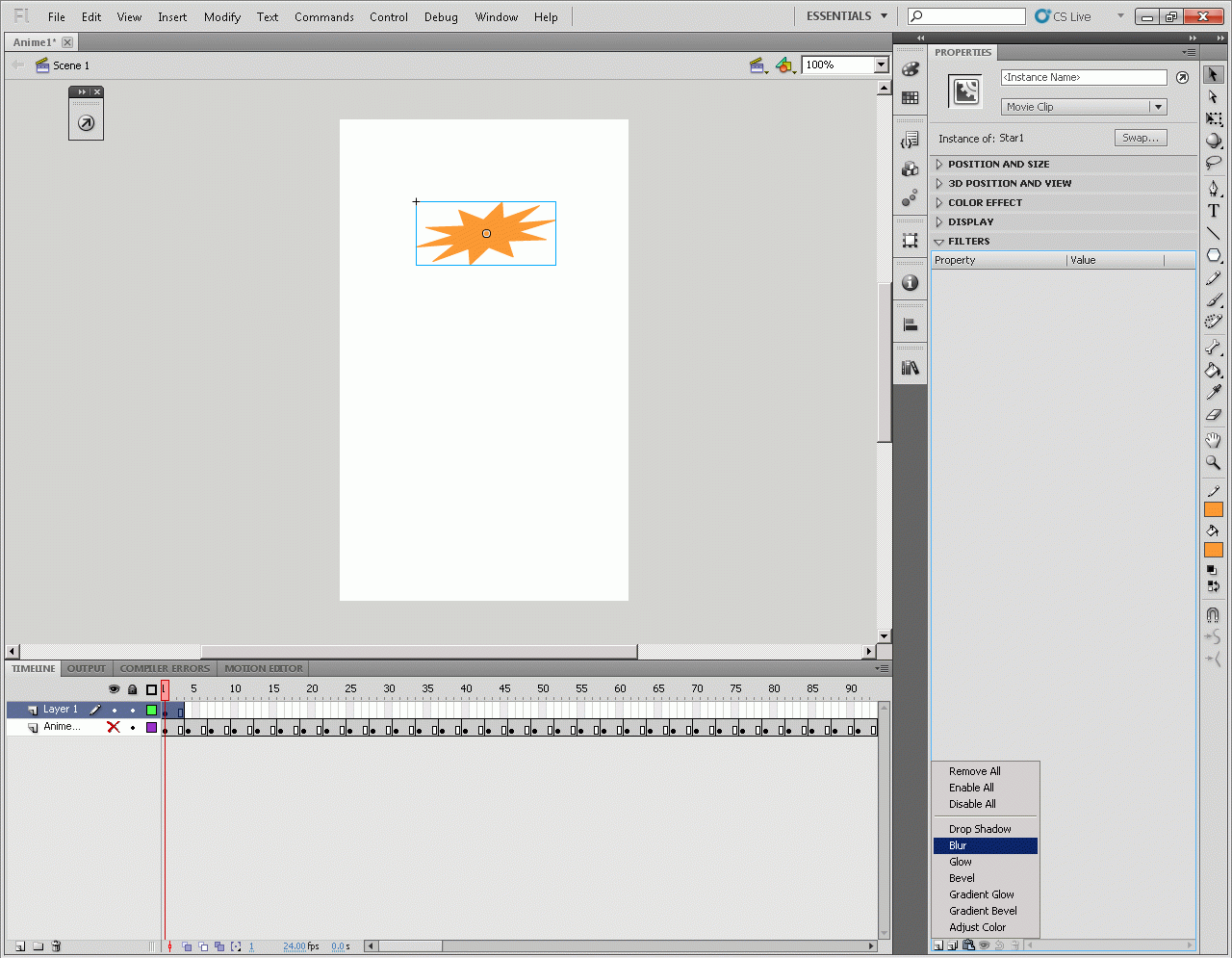Open the Components panel icon
The height and width of the screenshot is (958, 1232).
pyautogui.click(x=911, y=169)
